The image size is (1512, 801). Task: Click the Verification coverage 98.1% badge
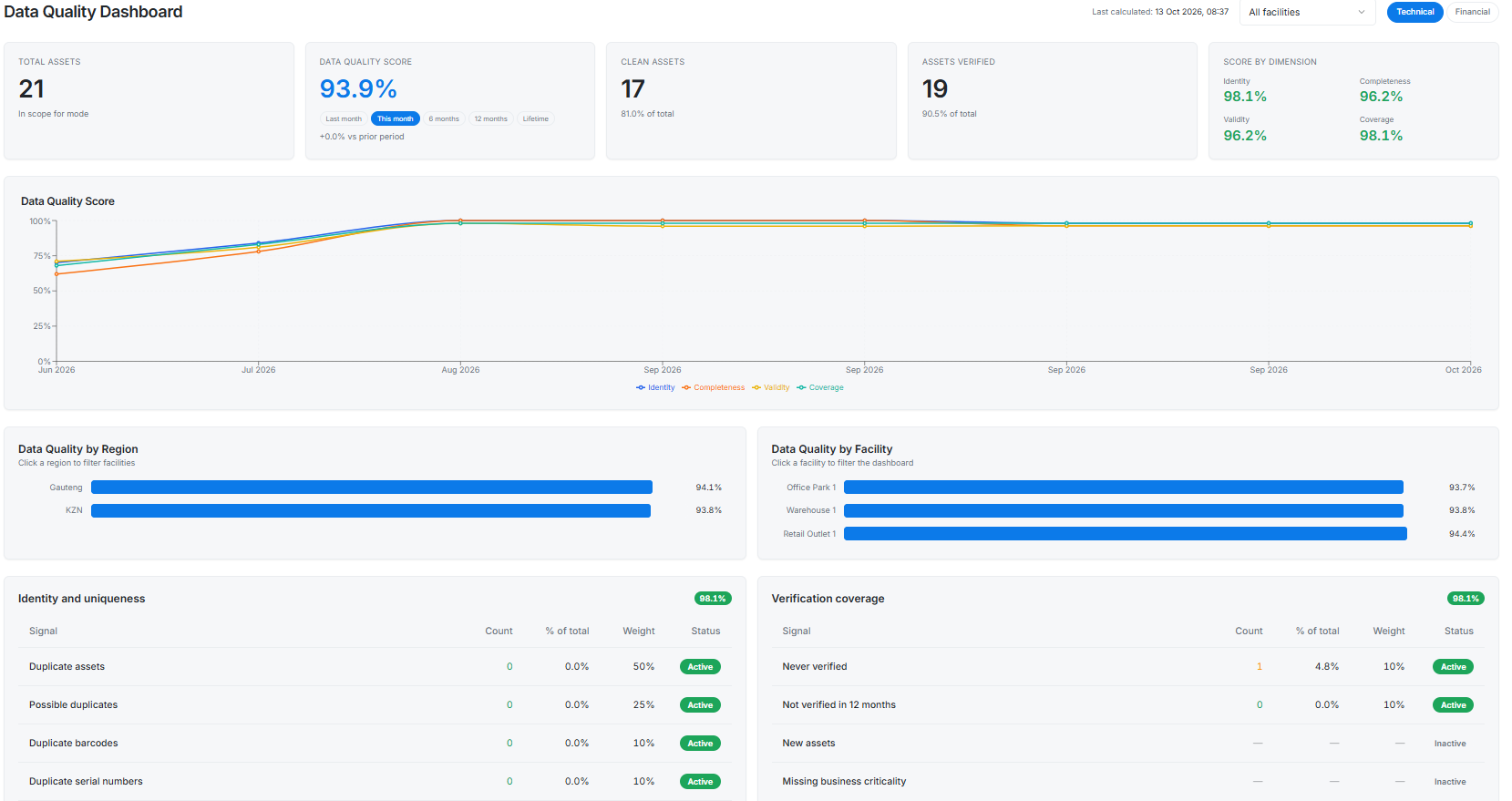pos(1466,599)
